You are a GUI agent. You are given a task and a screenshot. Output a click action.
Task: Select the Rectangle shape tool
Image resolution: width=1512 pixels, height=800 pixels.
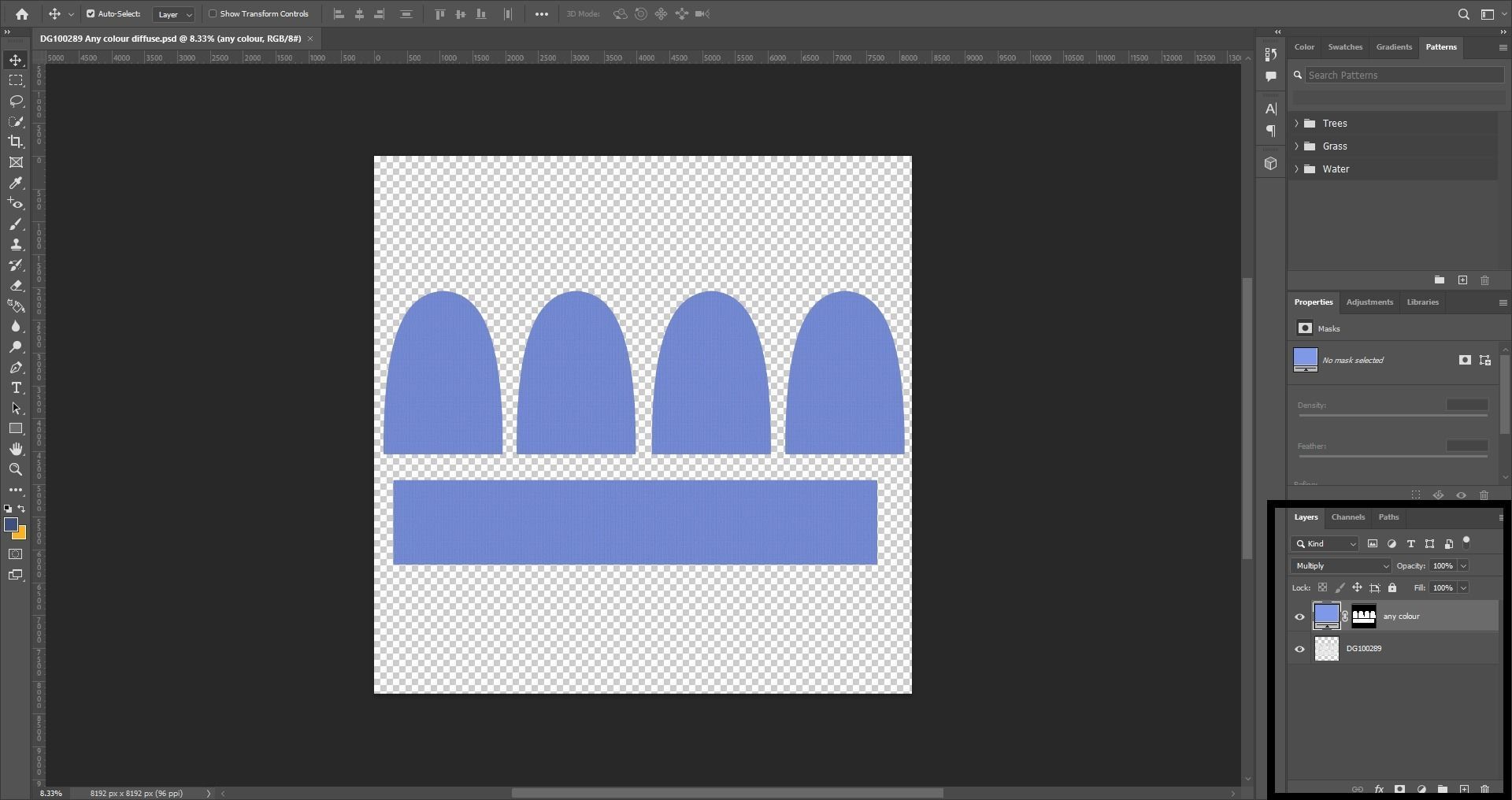pos(16,429)
